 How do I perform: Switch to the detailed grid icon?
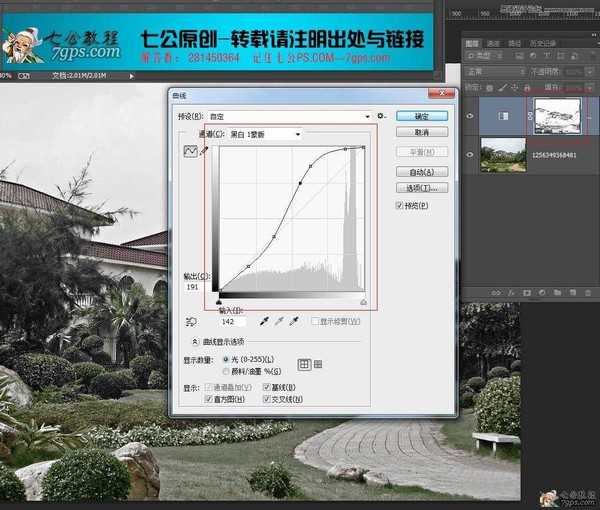[318, 364]
